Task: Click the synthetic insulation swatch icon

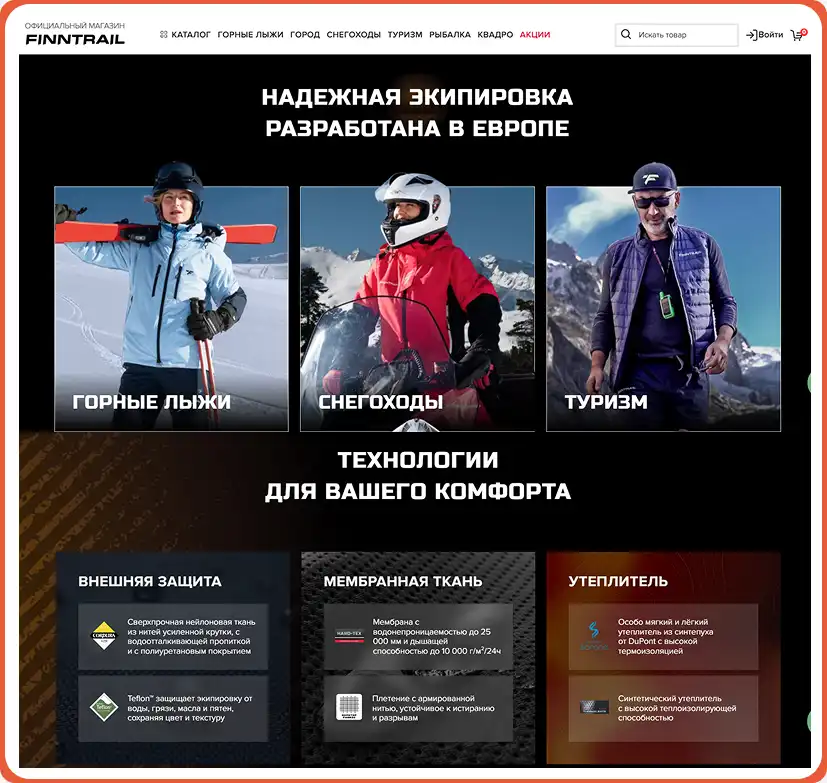Action: [596, 706]
